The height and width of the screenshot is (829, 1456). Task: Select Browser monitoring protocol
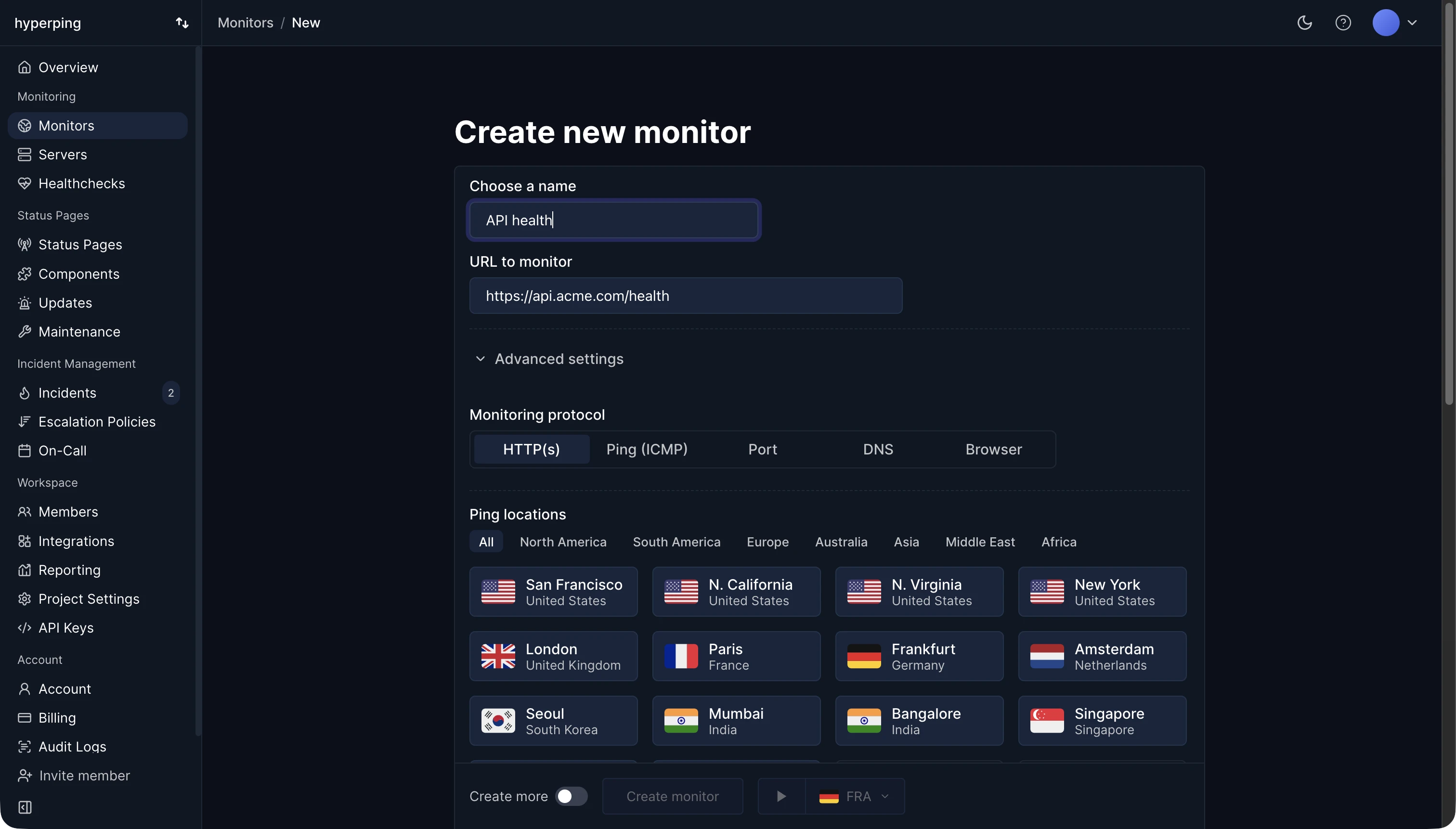tap(994, 449)
